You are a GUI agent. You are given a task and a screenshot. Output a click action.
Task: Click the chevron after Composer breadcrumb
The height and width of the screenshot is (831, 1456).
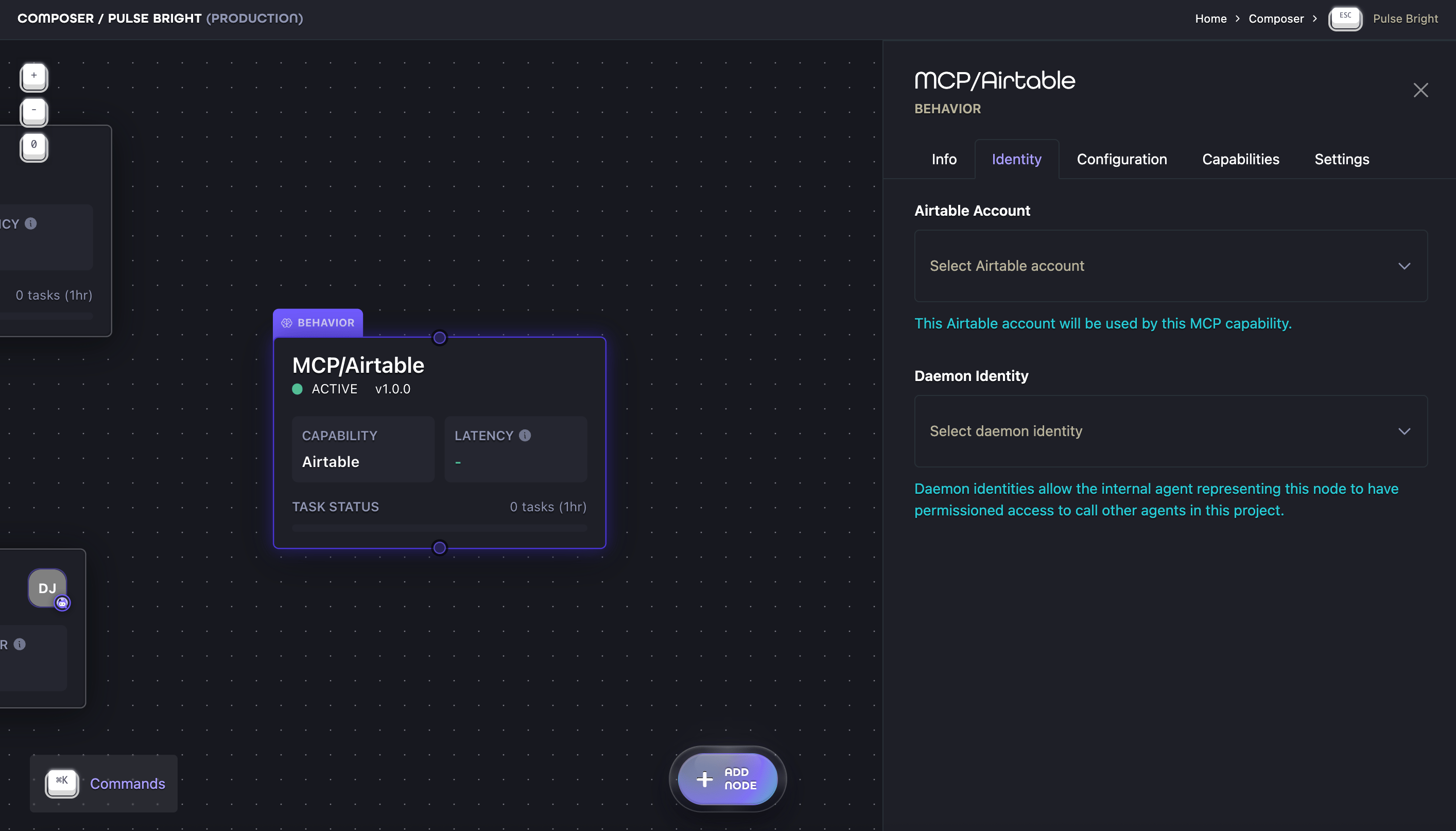[1314, 18]
